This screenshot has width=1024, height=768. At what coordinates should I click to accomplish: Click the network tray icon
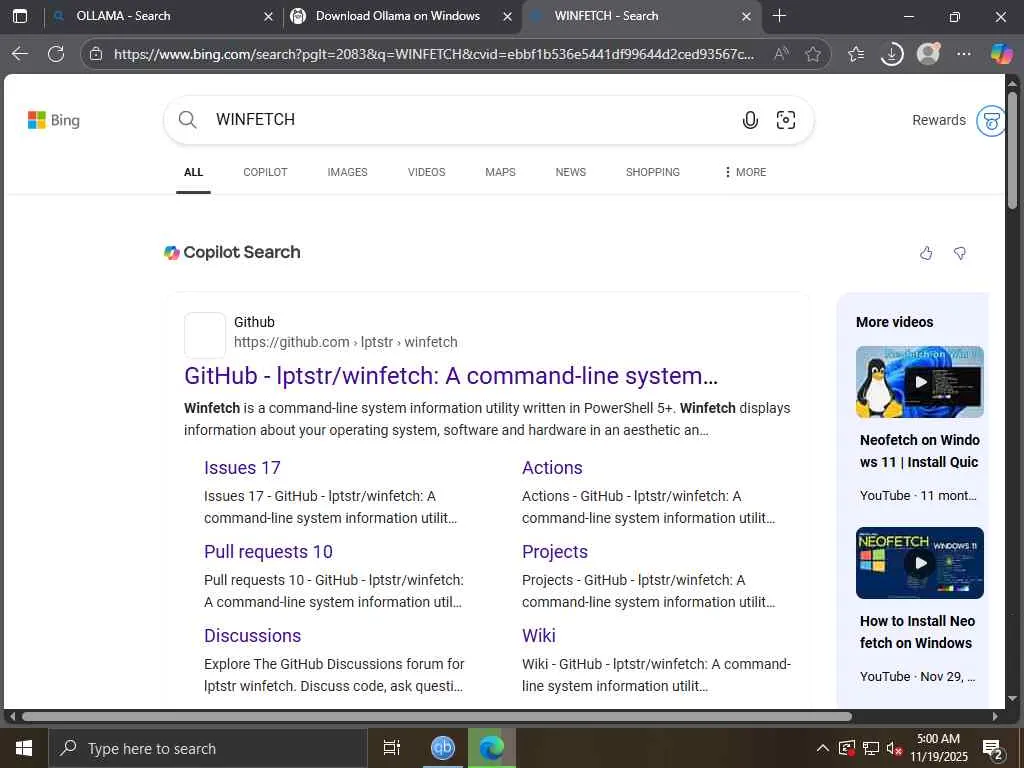pyautogui.click(x=871, y=748)
